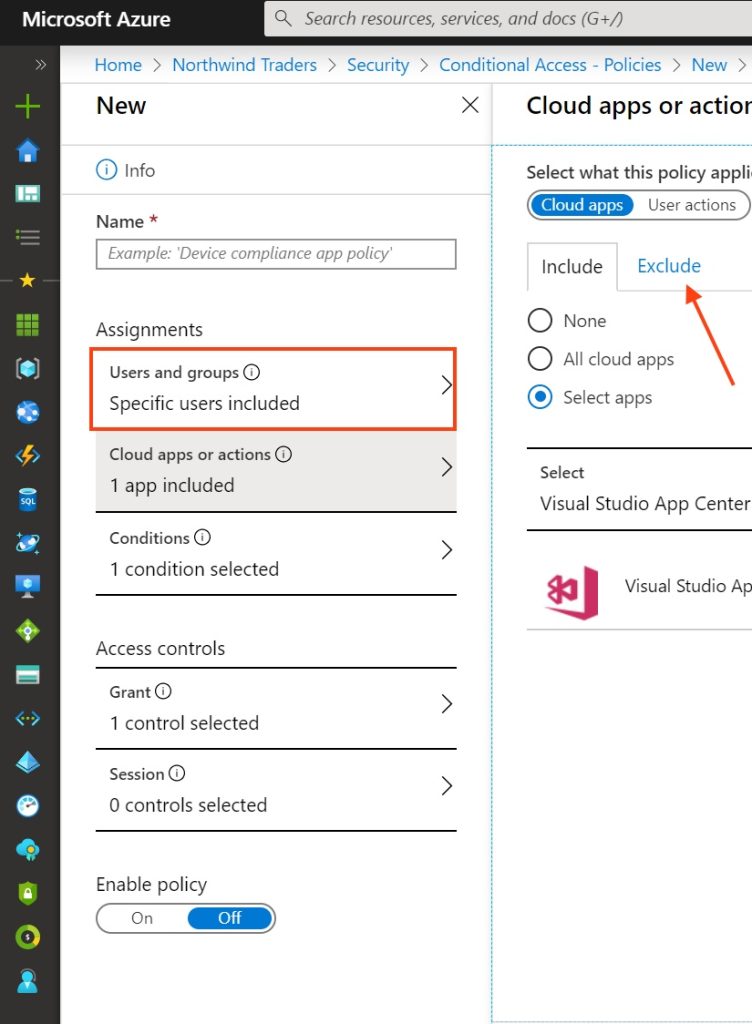Set Enable policy toggle to On
The width and height of the screenshot is (752, 1024).
pyautogui.click(x=142, y=918)
